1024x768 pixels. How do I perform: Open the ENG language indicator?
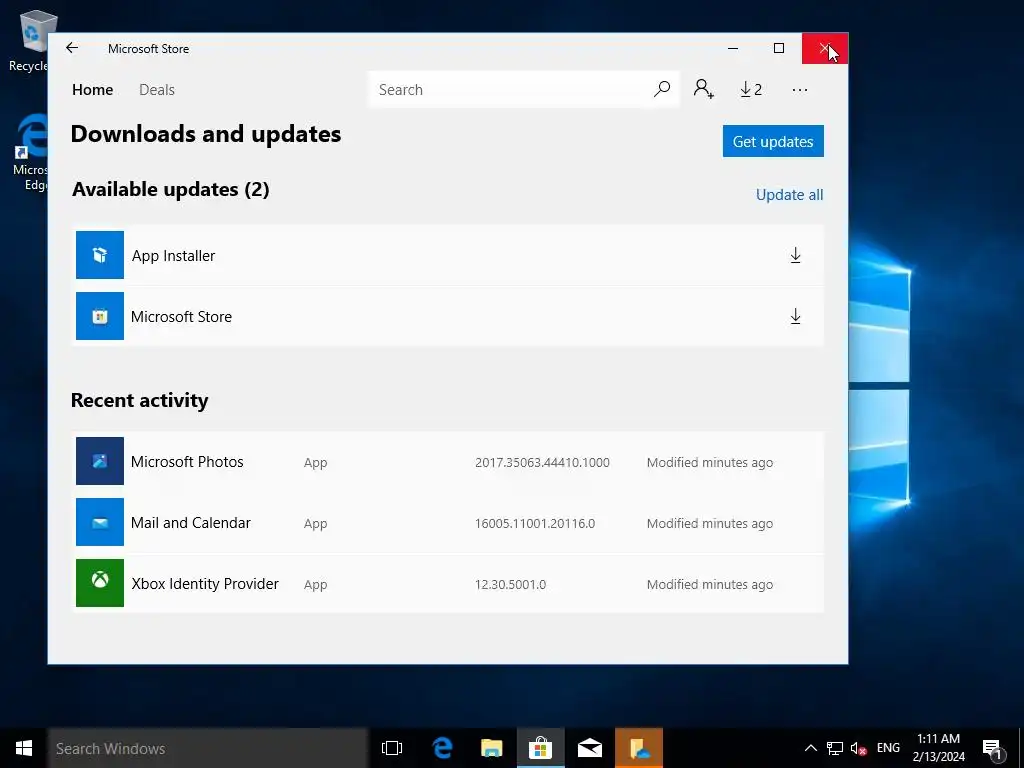888,748
